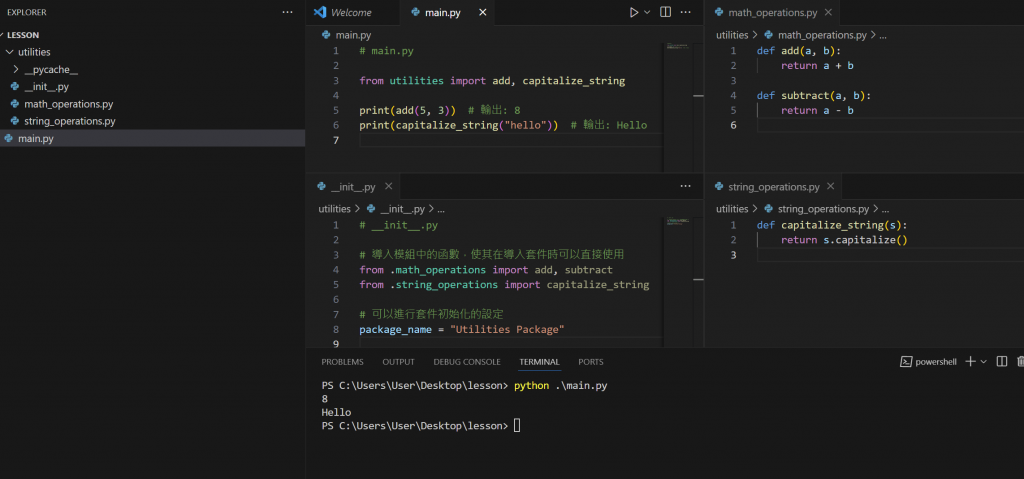Image resolution: width=1024 pixels, height=479 pixels.
Task: Open Explorer views and more actions menu
Action: pos(287,12)
